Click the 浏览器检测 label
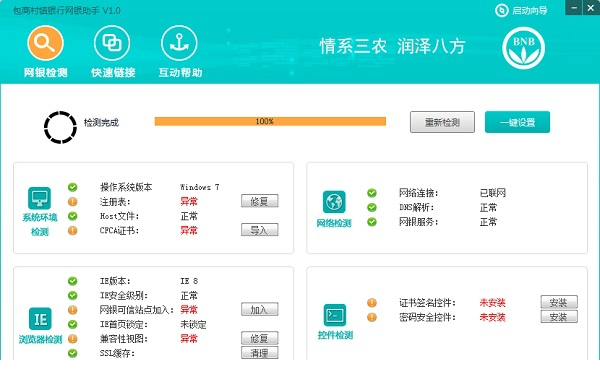600x374 pixels. (40, 339)
